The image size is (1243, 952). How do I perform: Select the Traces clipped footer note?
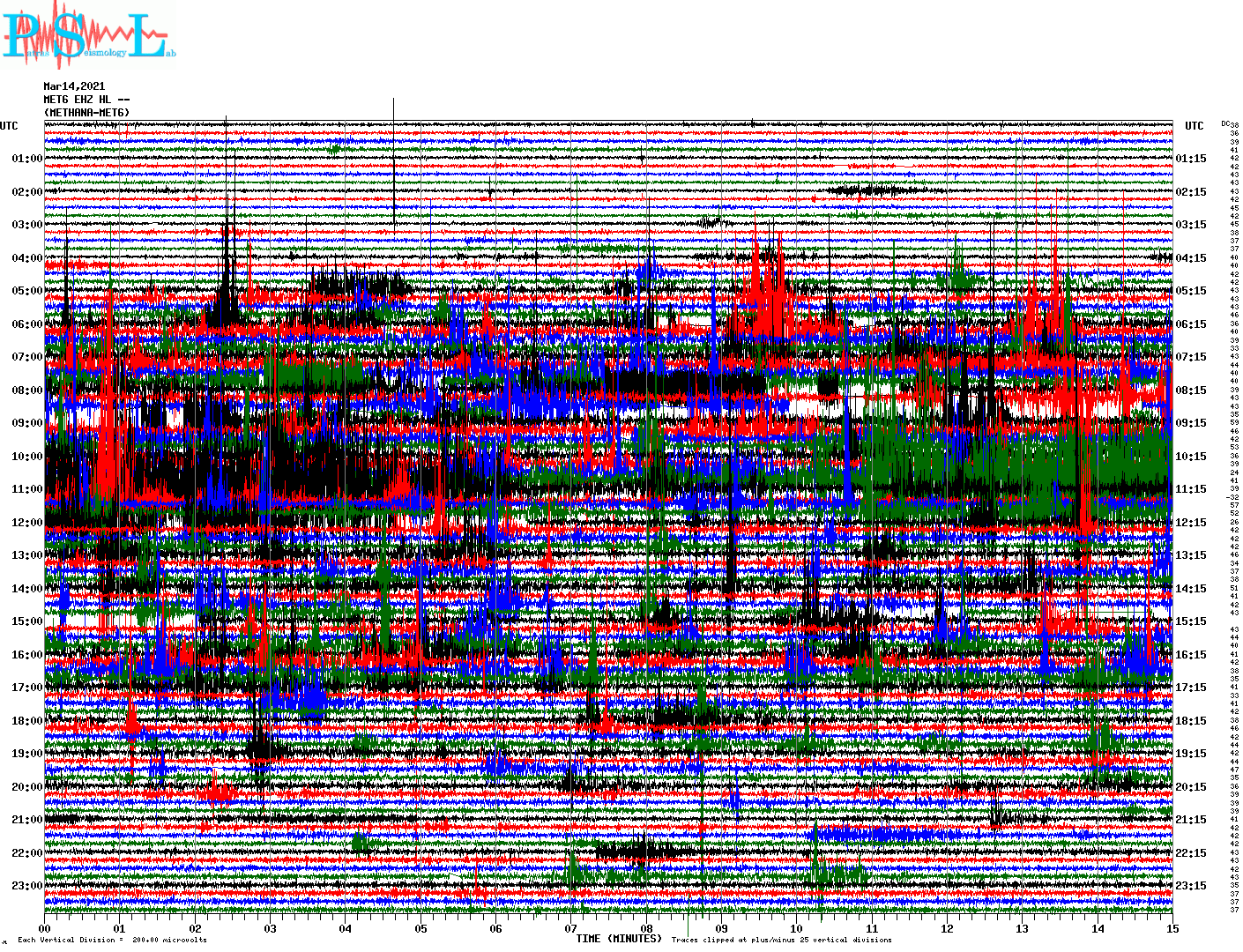[x=781, y=940]
